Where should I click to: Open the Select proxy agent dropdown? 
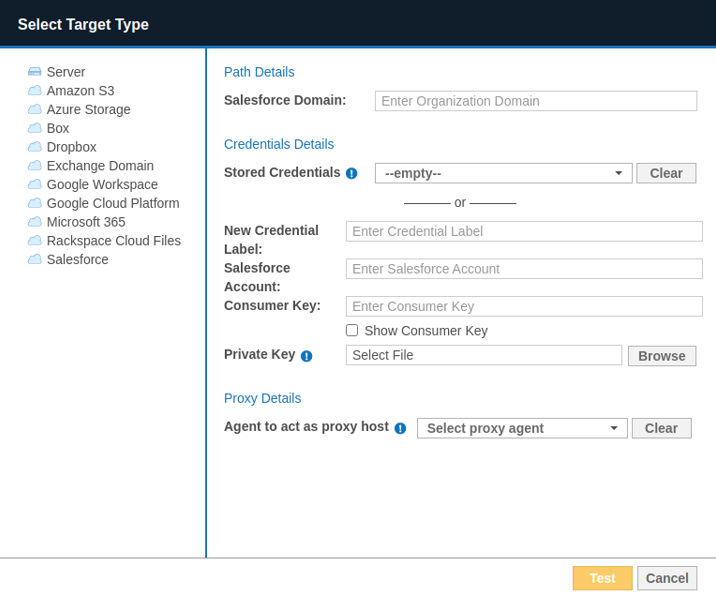point(521,428)
